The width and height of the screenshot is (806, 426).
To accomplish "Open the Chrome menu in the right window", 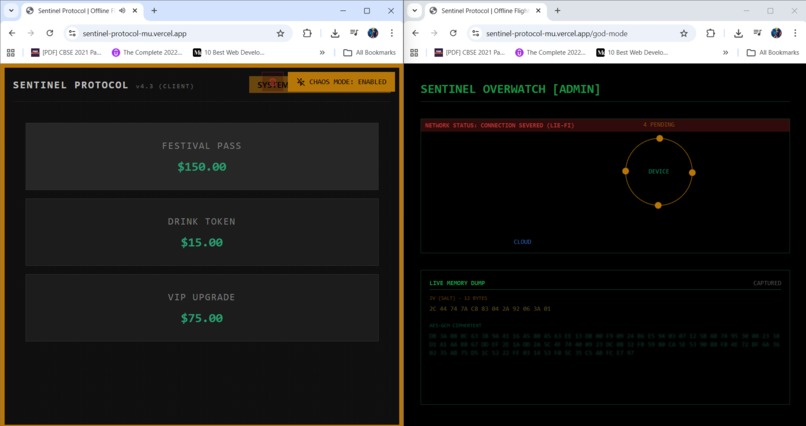I will (795, 33).
